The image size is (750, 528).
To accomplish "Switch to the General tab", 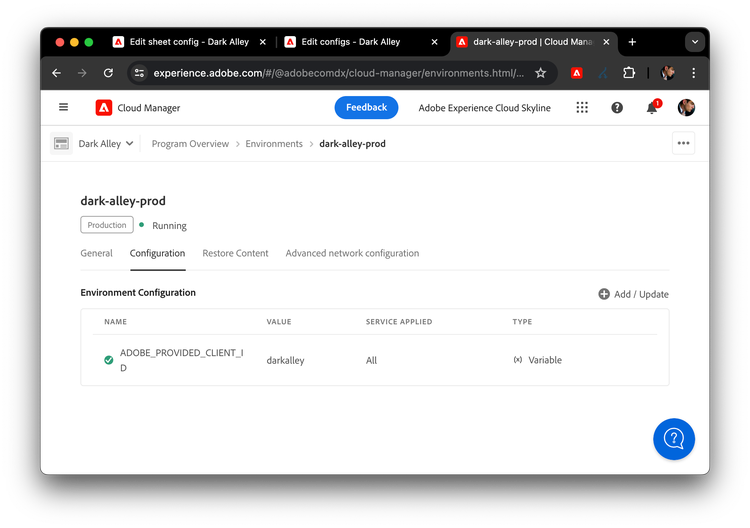I will 96,253.
